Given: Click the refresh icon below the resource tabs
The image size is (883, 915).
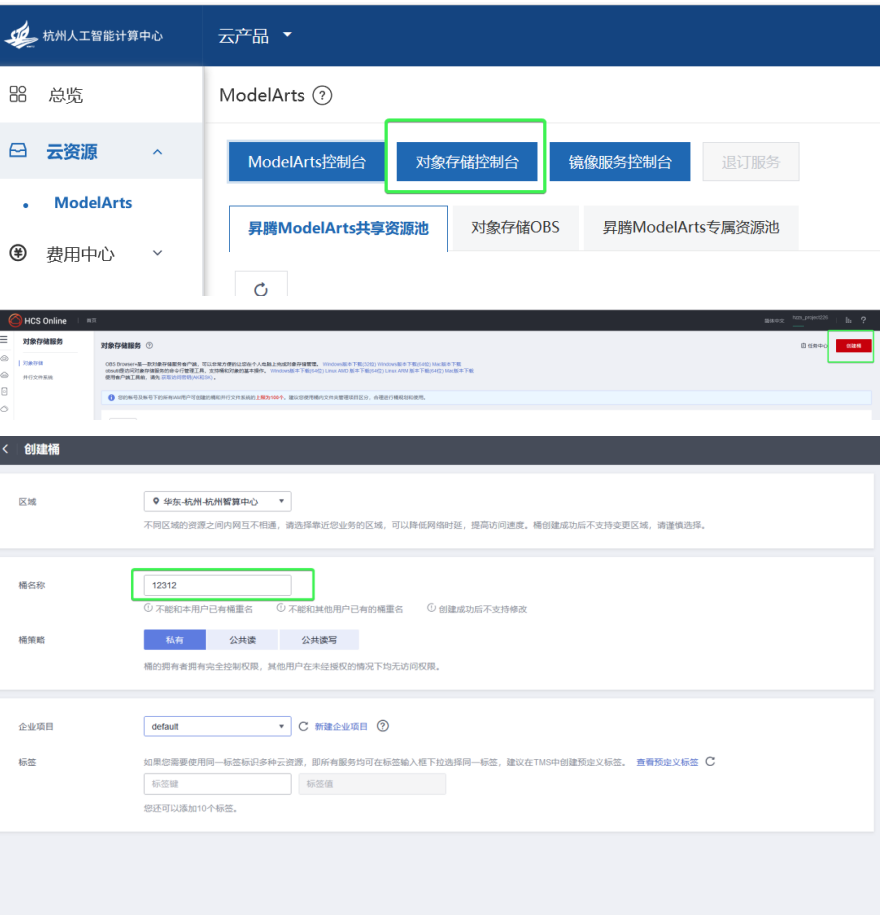Looking at the screenshot, I should pos(261,289).
